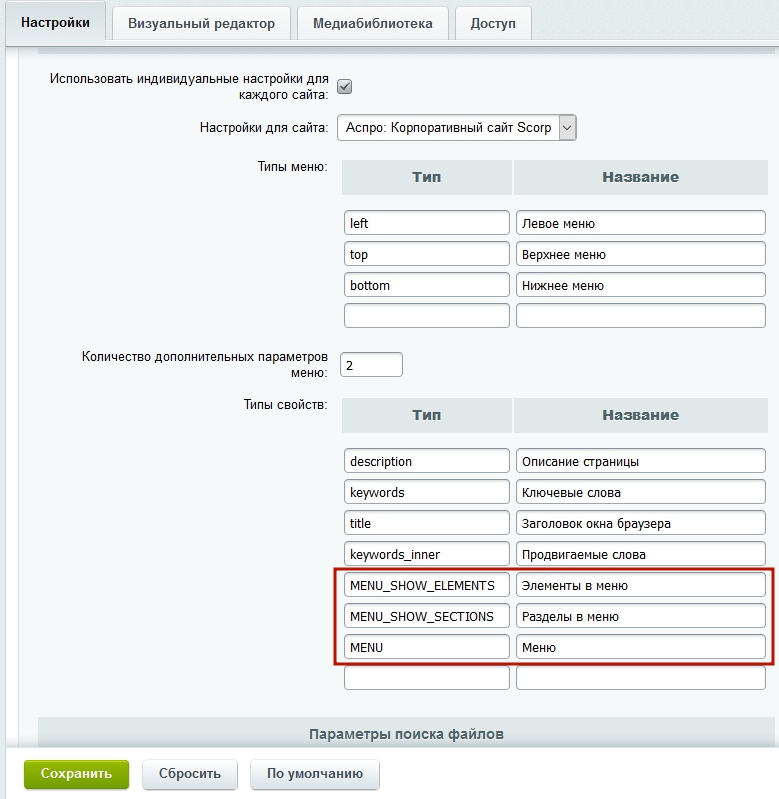This screenshot has width=779, height=799.
Task: Uncheck individual settings for each site checkbox
Action: click(345, 87)
